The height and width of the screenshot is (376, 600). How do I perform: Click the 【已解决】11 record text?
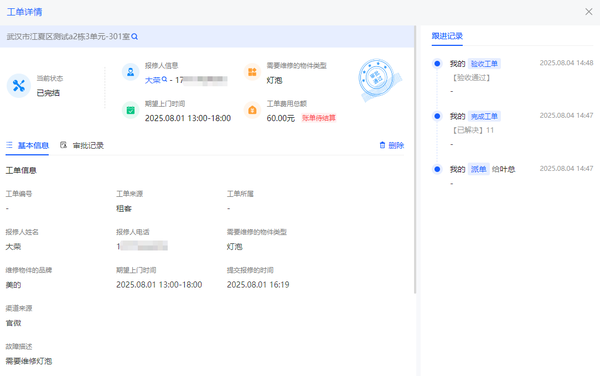(472, 130)
